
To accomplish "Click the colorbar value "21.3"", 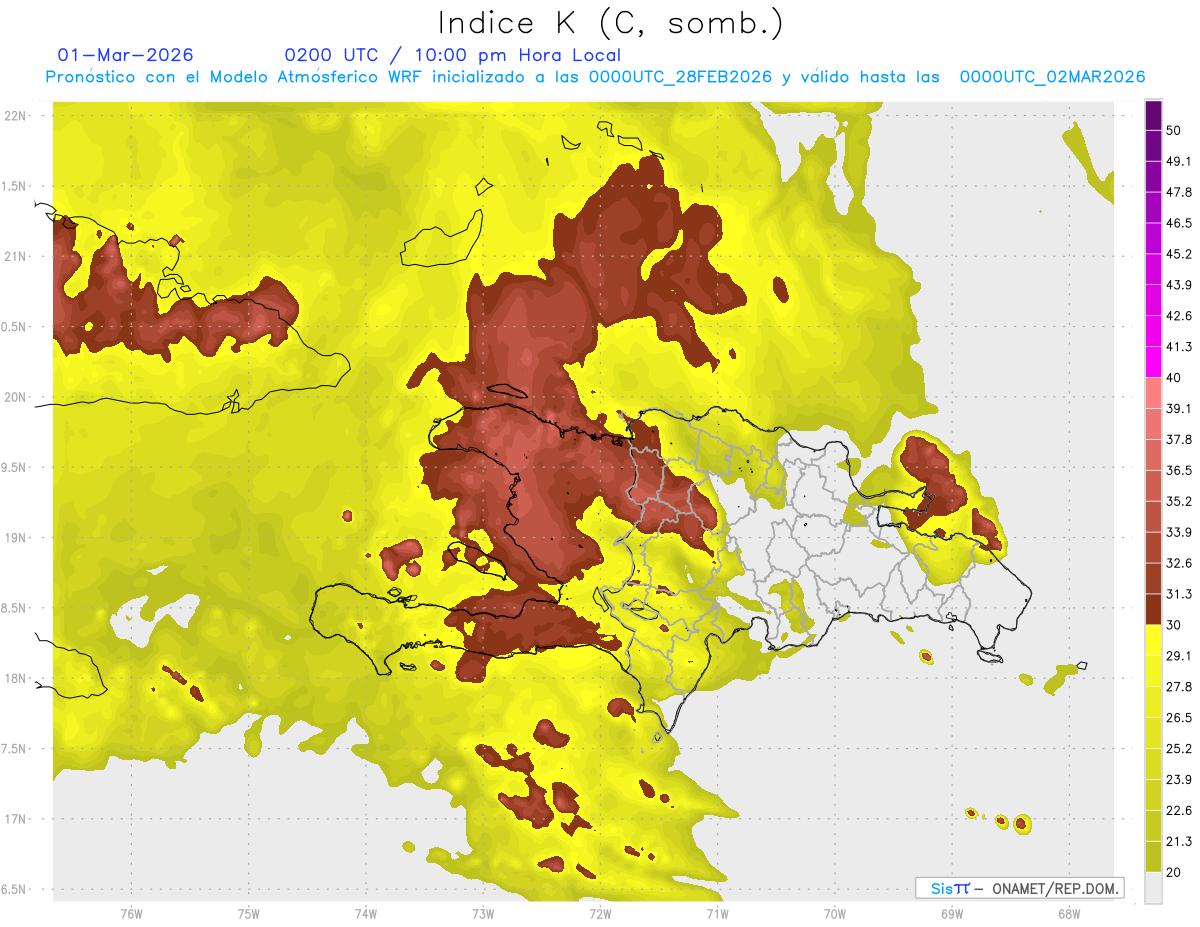I will point(1179,842).
